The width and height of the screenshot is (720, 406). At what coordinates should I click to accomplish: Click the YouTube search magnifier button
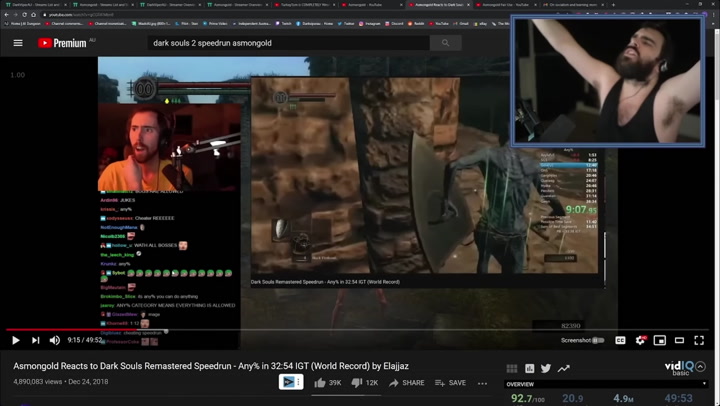point(445,43)
